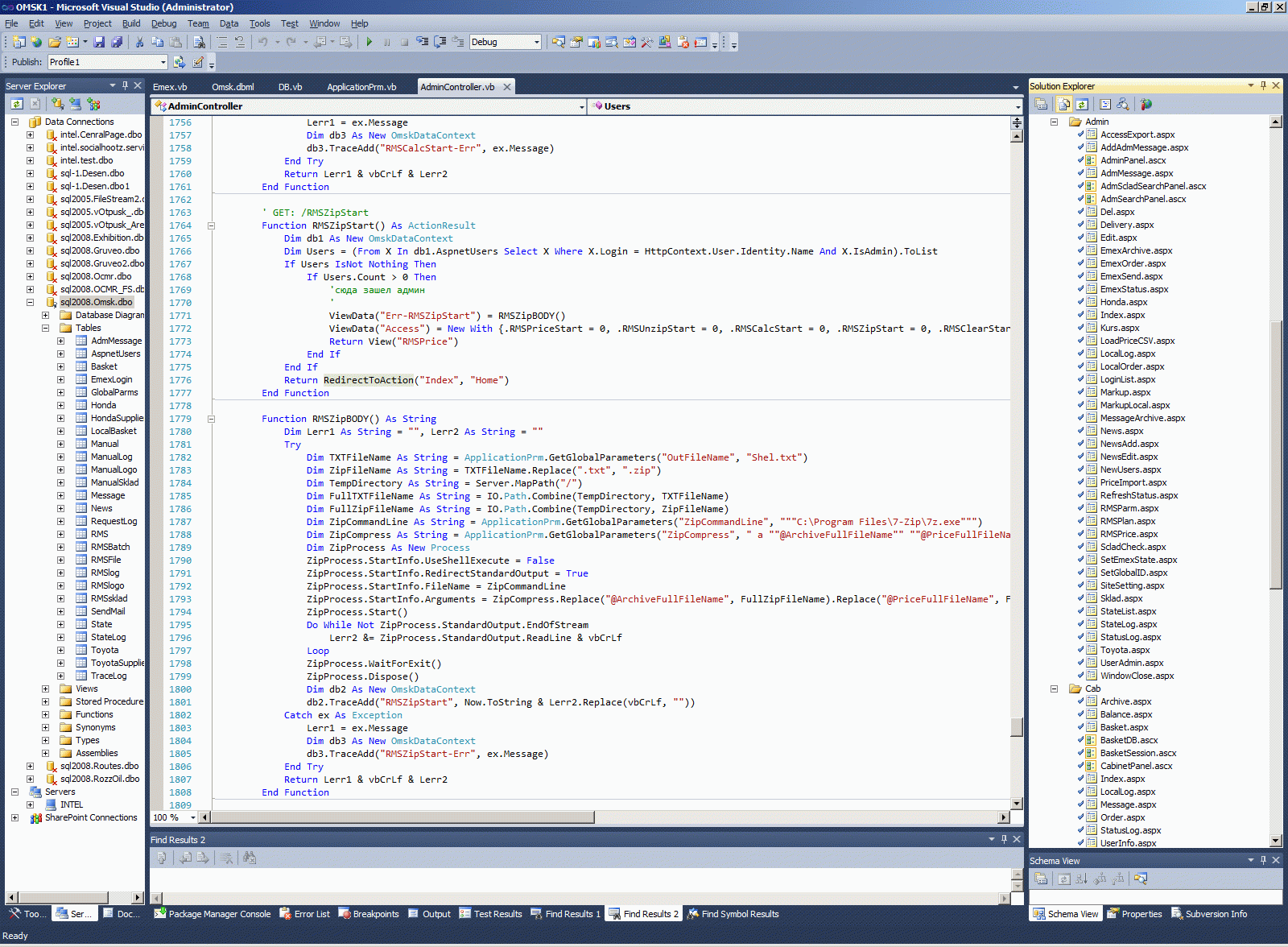Toggle auto-hide pin on Solution Explorer
This screenshot has height=947, width=1288.
click(1263, 85)
